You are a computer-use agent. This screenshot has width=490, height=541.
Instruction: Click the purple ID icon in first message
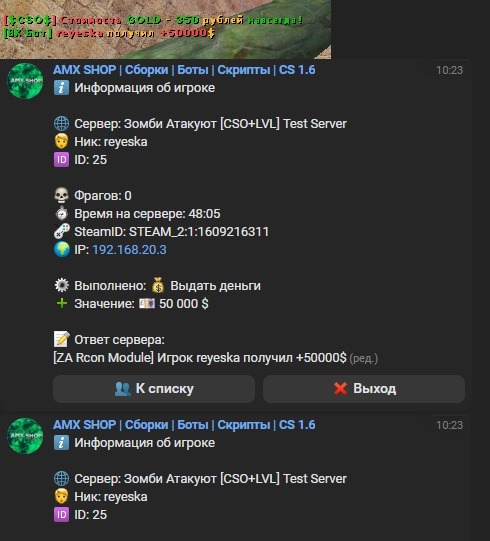click(x=61, y=160)
